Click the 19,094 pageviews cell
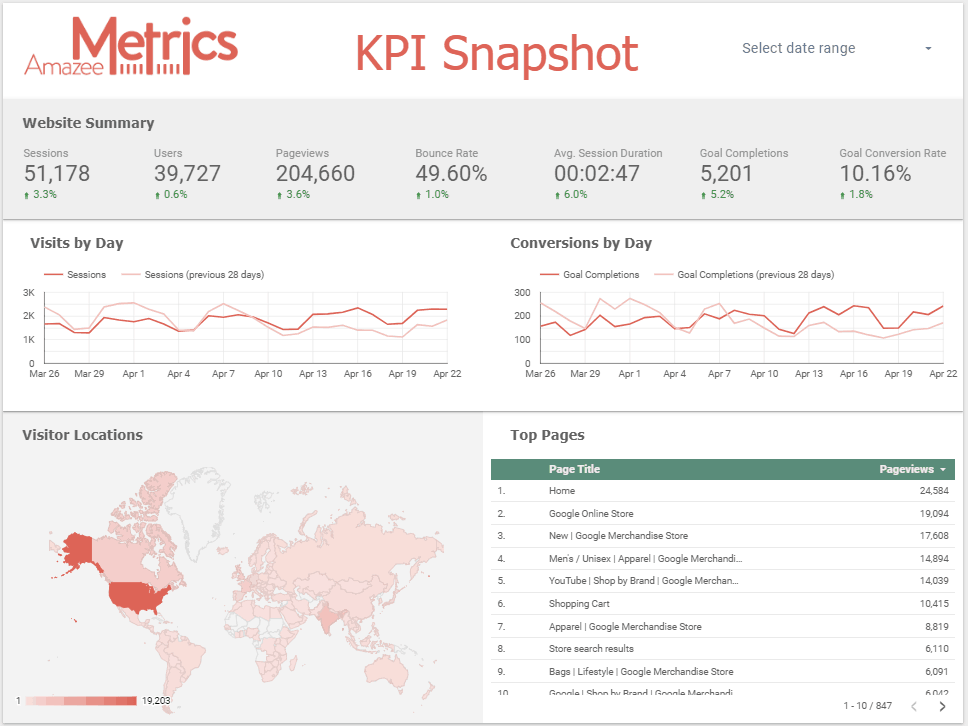The width and height of the screenshot is (968, 726). tap(934, 514)
